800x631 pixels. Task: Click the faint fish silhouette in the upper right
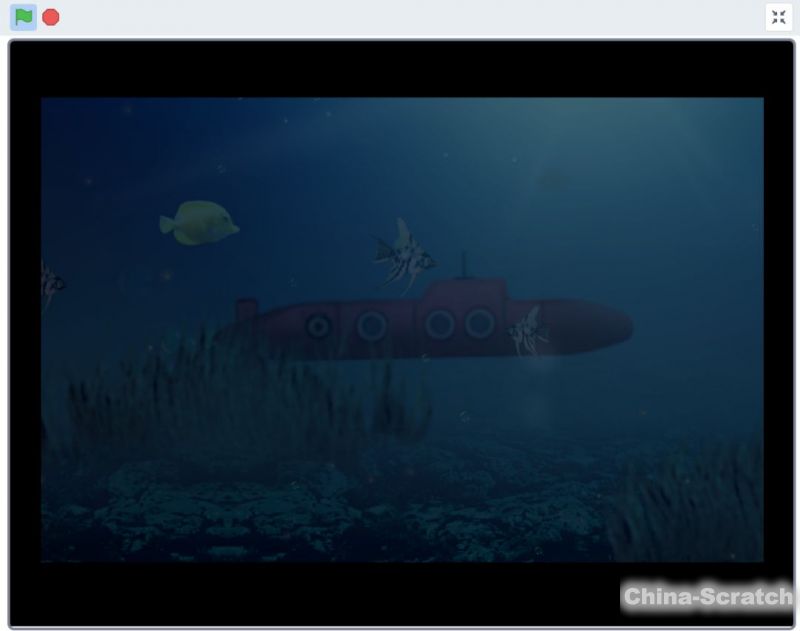(551, 181)
